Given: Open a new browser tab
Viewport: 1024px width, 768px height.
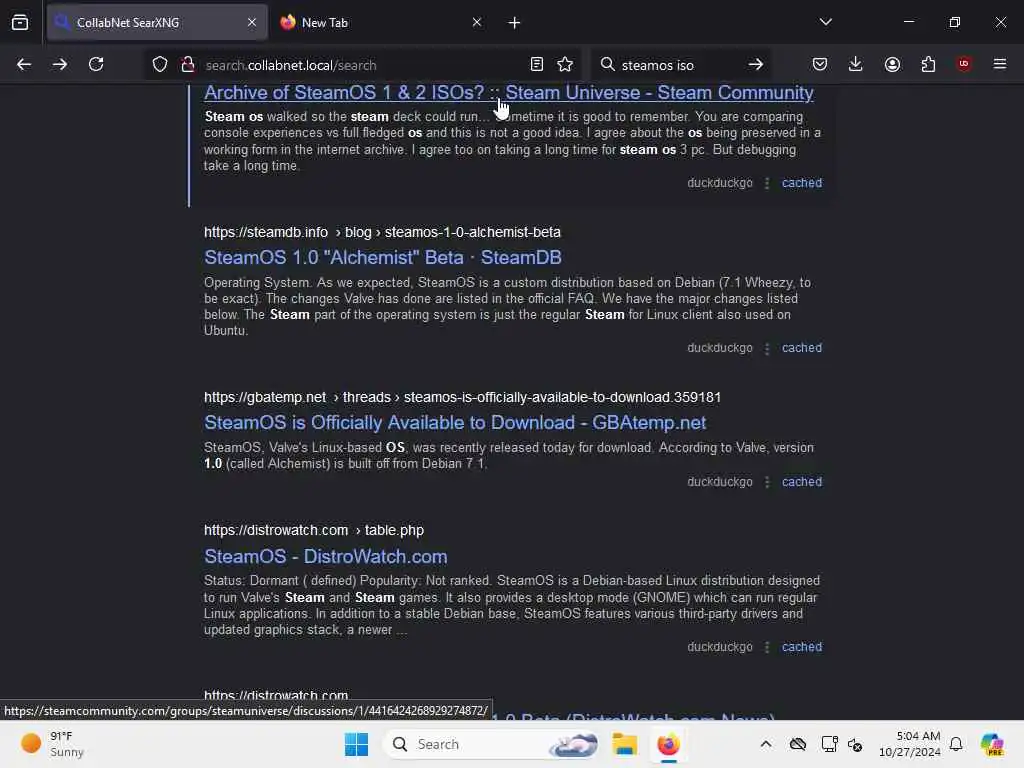Looking at the screenshot, I should [x=515, y=23].
